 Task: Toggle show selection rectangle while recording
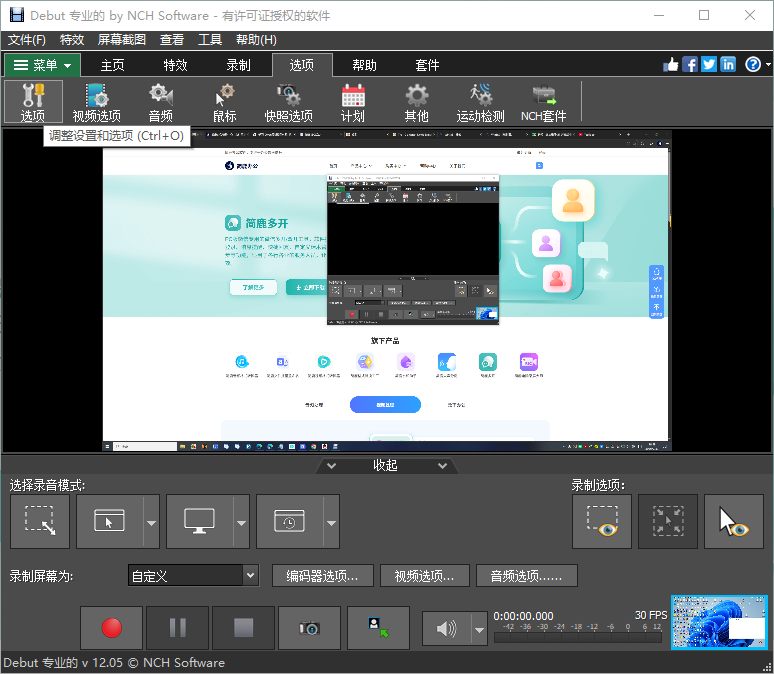coord(601,521)
